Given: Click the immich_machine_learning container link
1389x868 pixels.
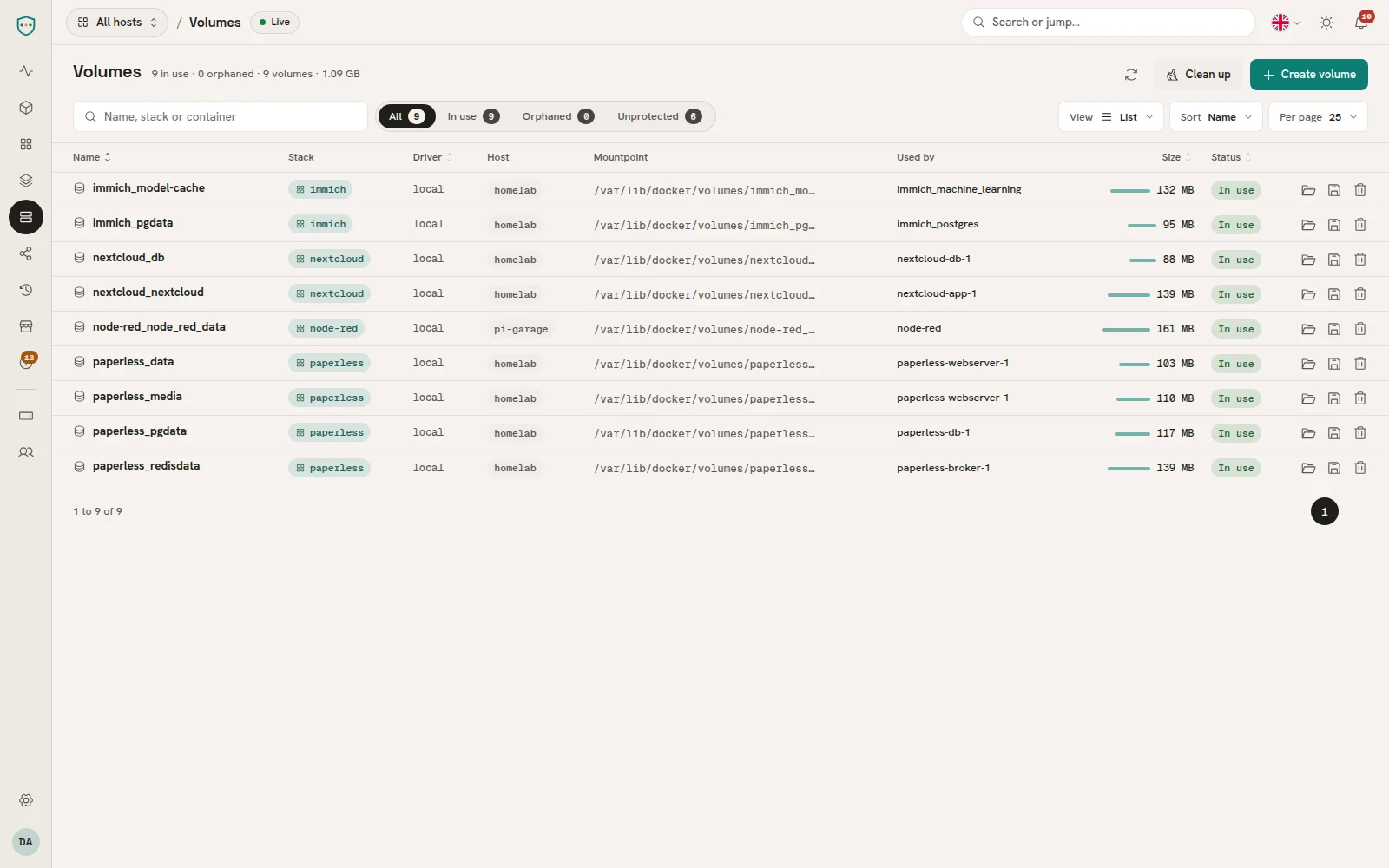Looking at the screenshot, I should pos(958,189).
